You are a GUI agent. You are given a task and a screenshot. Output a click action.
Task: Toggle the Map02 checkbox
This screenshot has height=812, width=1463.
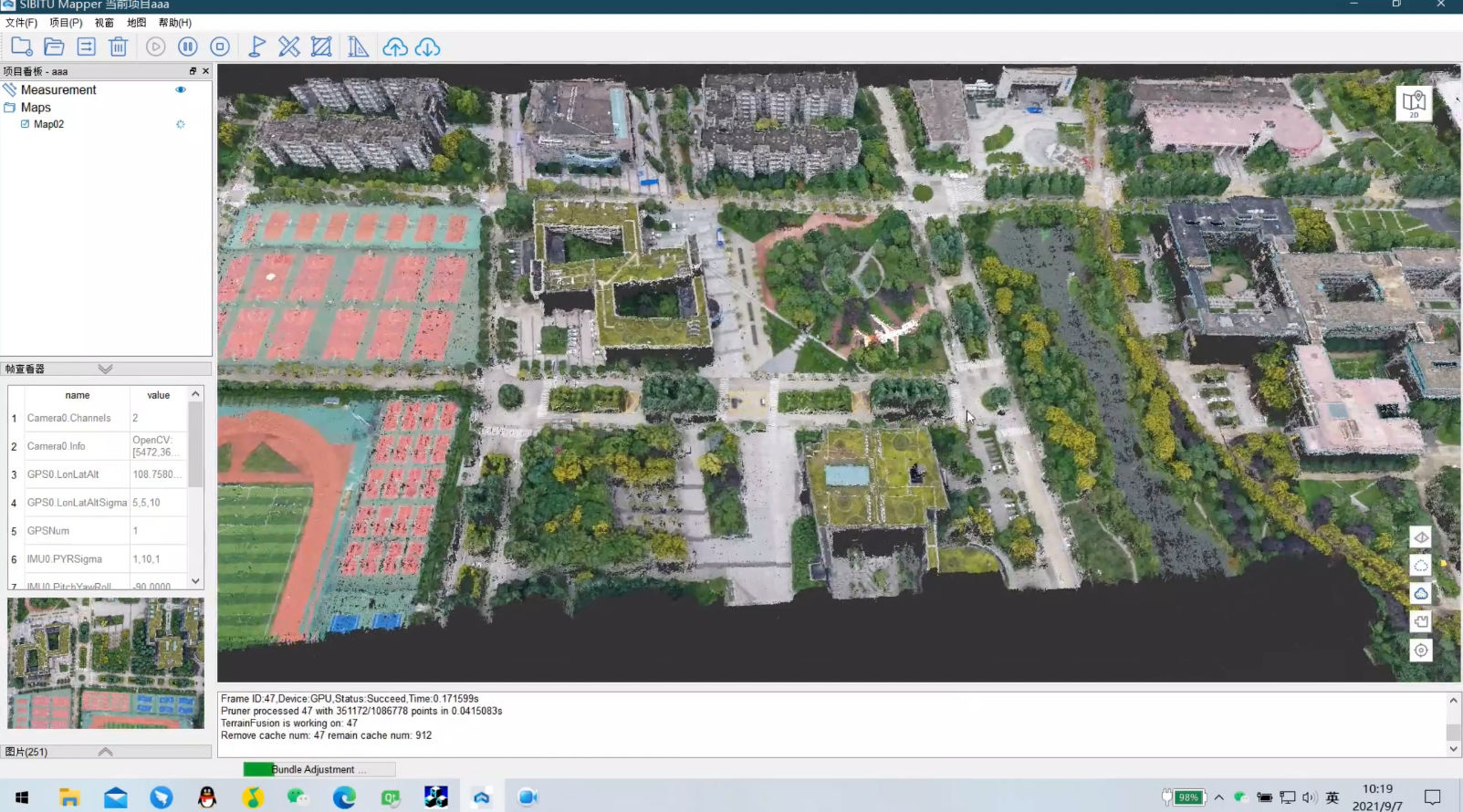(x=26, y=124)
